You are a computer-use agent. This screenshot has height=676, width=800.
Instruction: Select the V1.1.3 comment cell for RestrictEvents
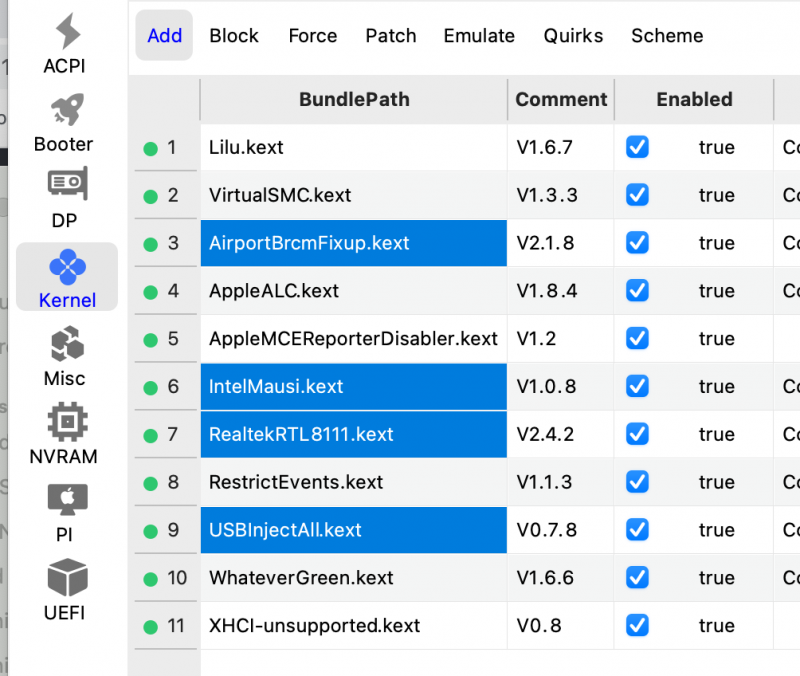[546, 482]
